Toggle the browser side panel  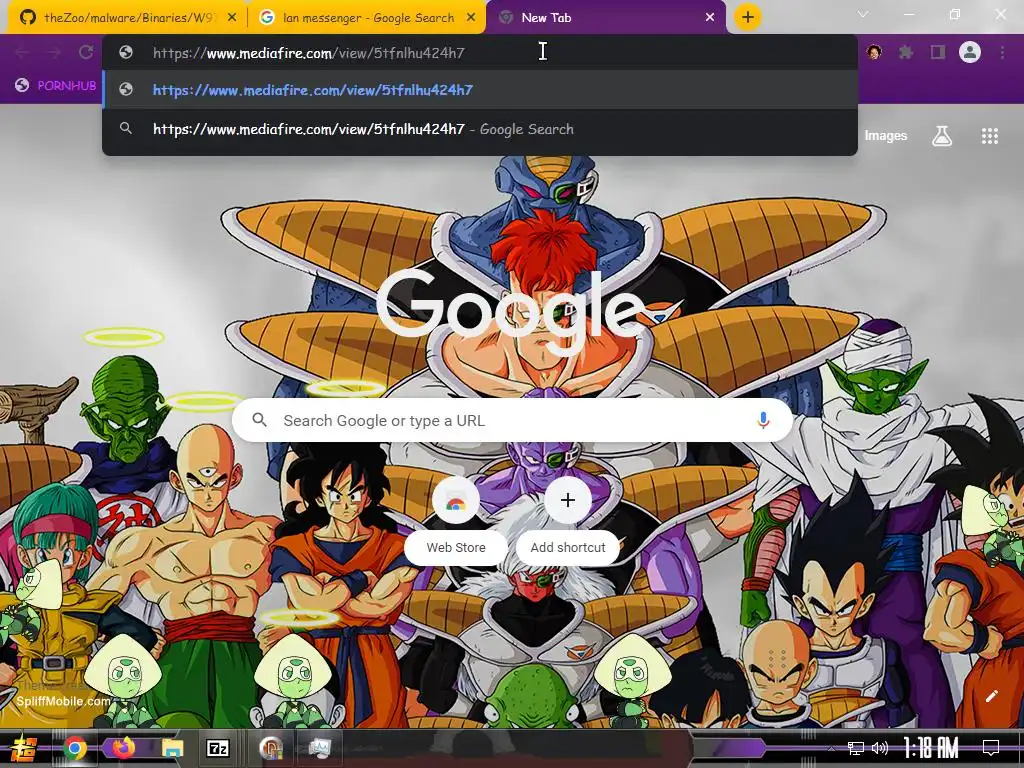coord(938,52)
